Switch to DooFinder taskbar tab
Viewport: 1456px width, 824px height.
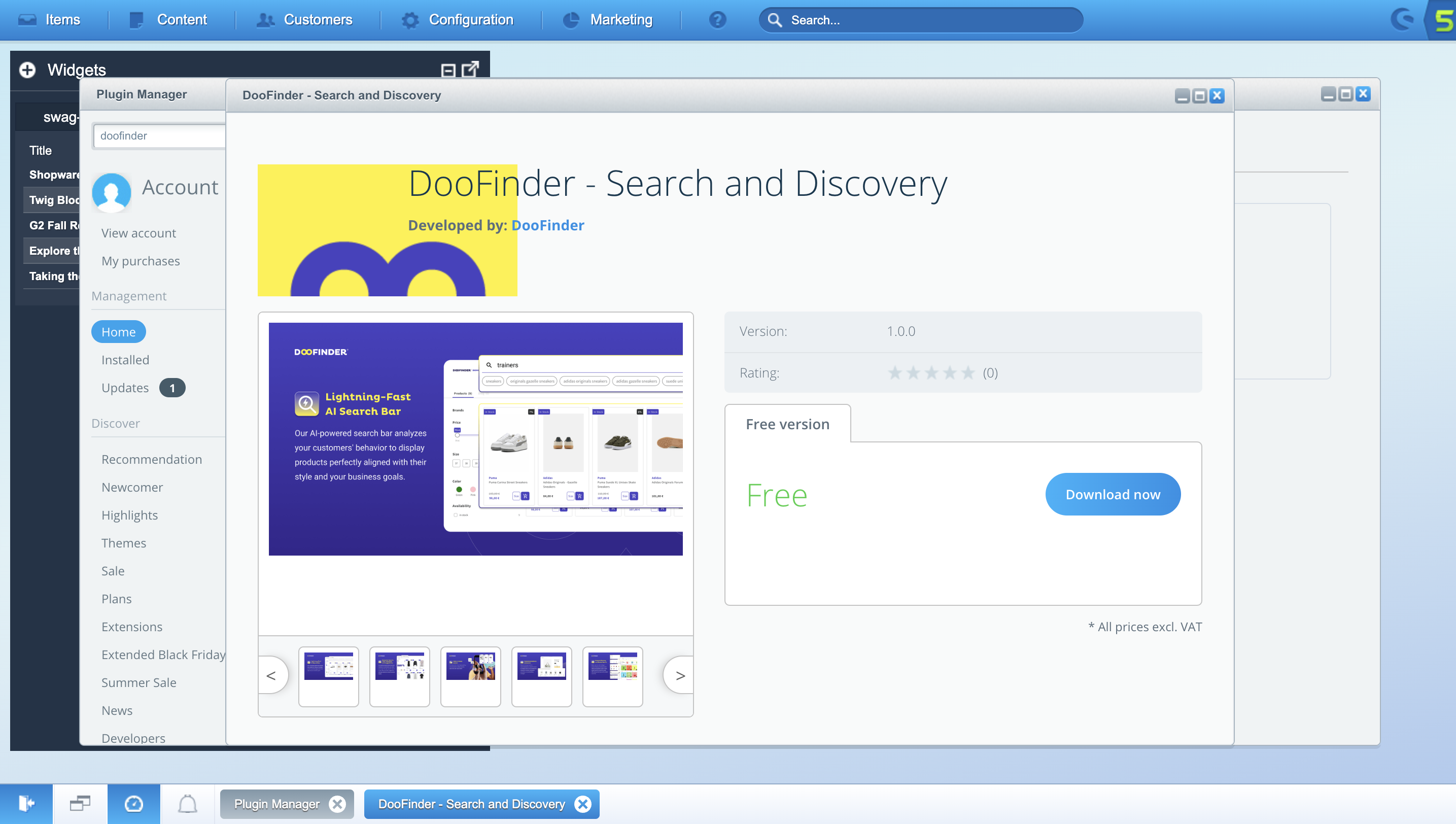point(471,804)
